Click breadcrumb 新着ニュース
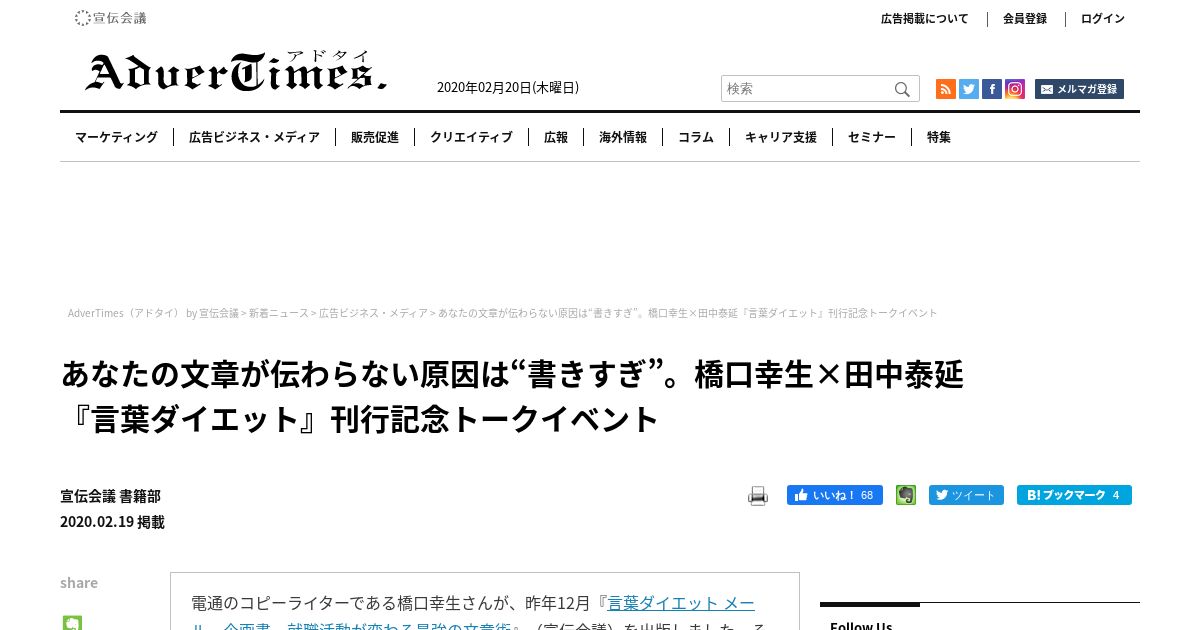This screenshot has height=630, width=1200. [279, 313]
